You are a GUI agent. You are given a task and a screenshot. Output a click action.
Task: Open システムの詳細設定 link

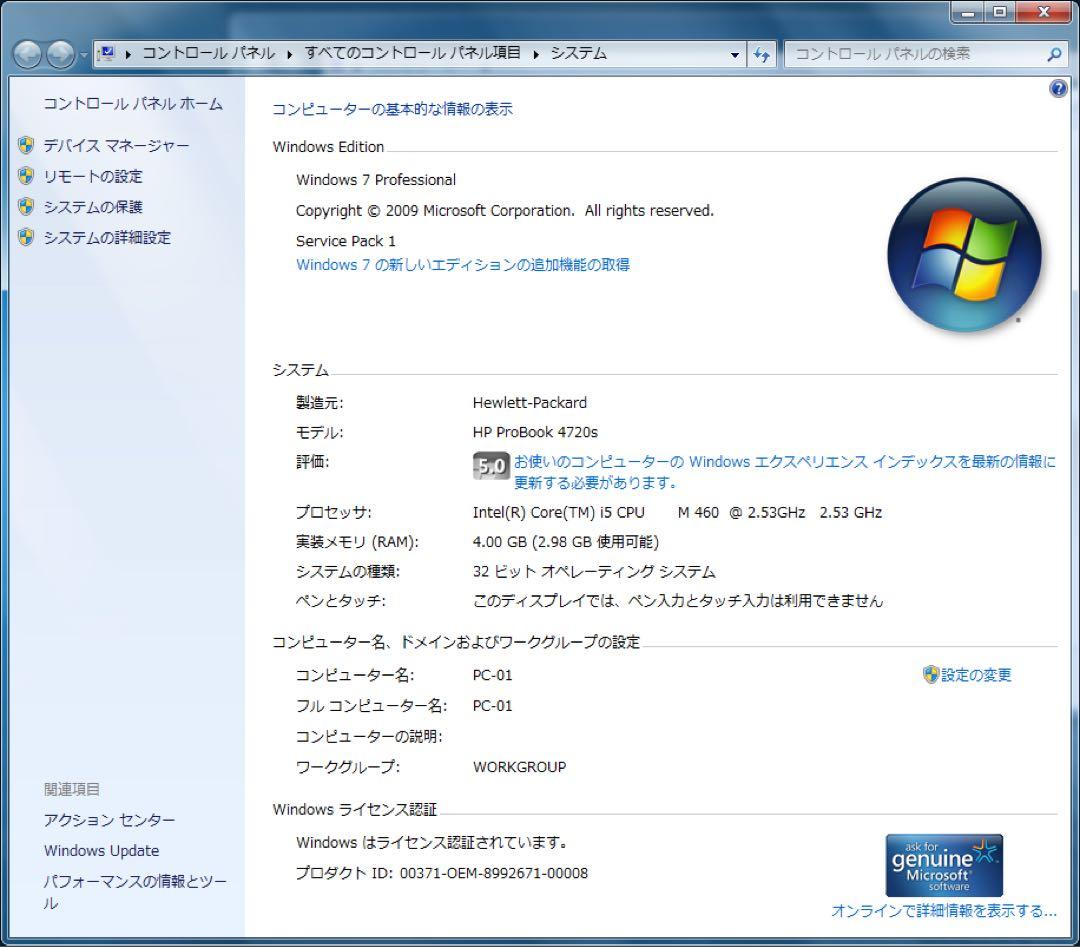coord(107,238)
